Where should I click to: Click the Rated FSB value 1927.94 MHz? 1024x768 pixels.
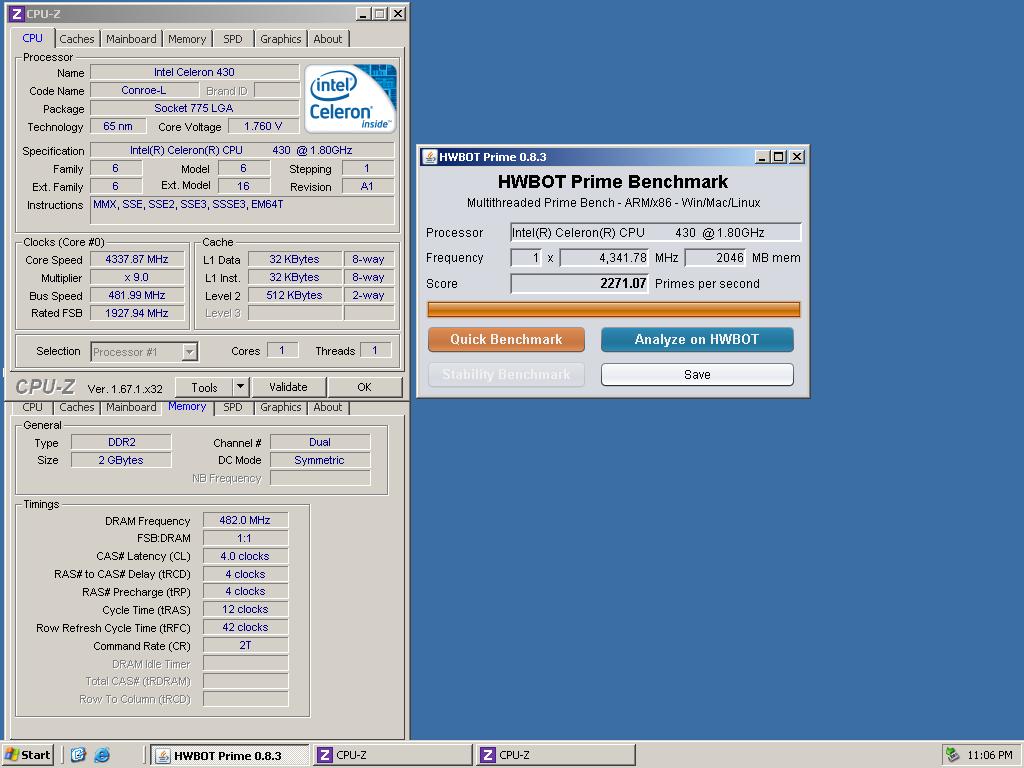(137, 313)
